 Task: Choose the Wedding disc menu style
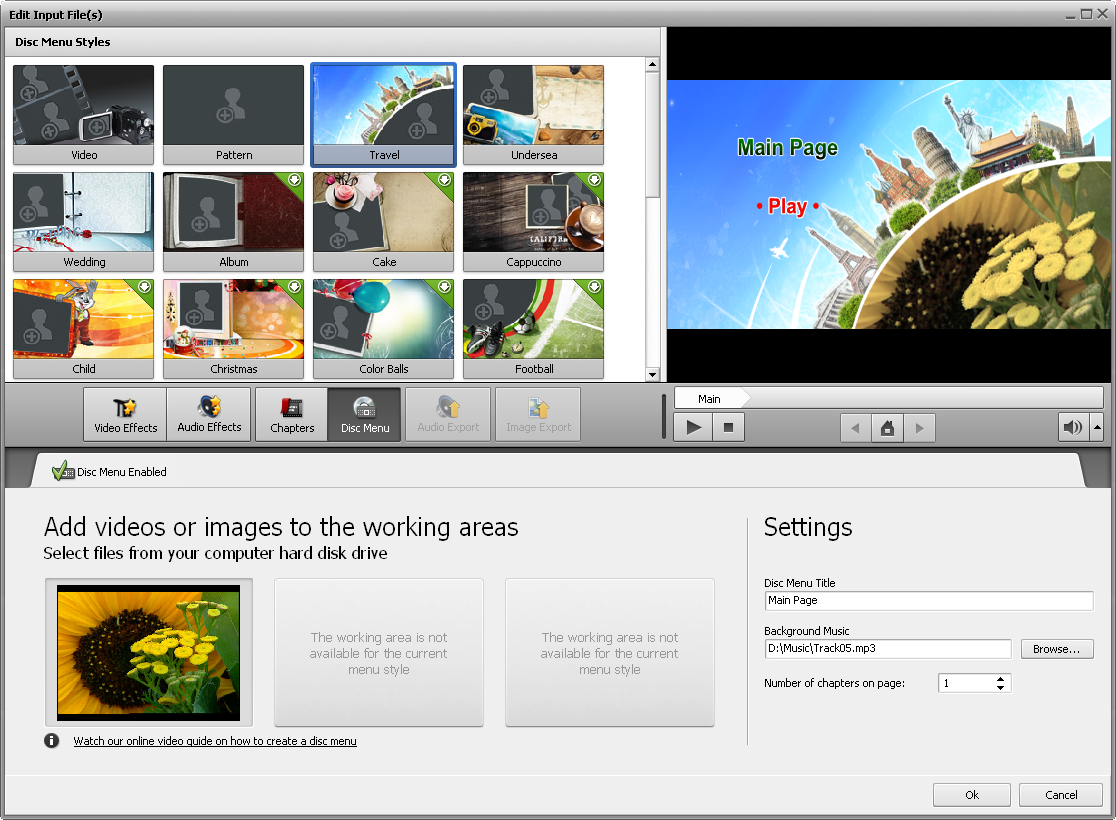coord(84,221)
